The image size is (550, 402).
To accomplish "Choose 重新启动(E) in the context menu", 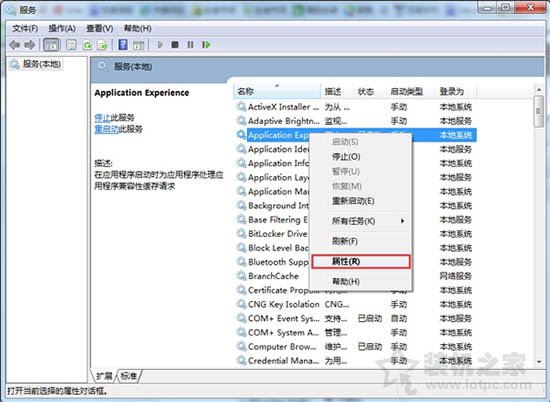I will click(360, 201).
